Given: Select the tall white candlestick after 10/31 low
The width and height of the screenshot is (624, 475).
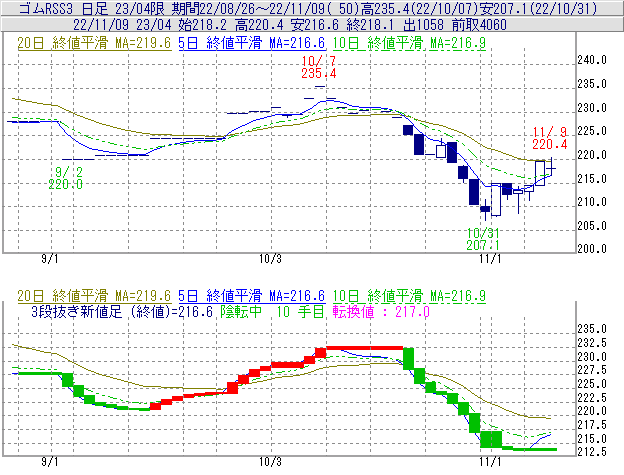Looking at the screenshot, I should point(496,200).
